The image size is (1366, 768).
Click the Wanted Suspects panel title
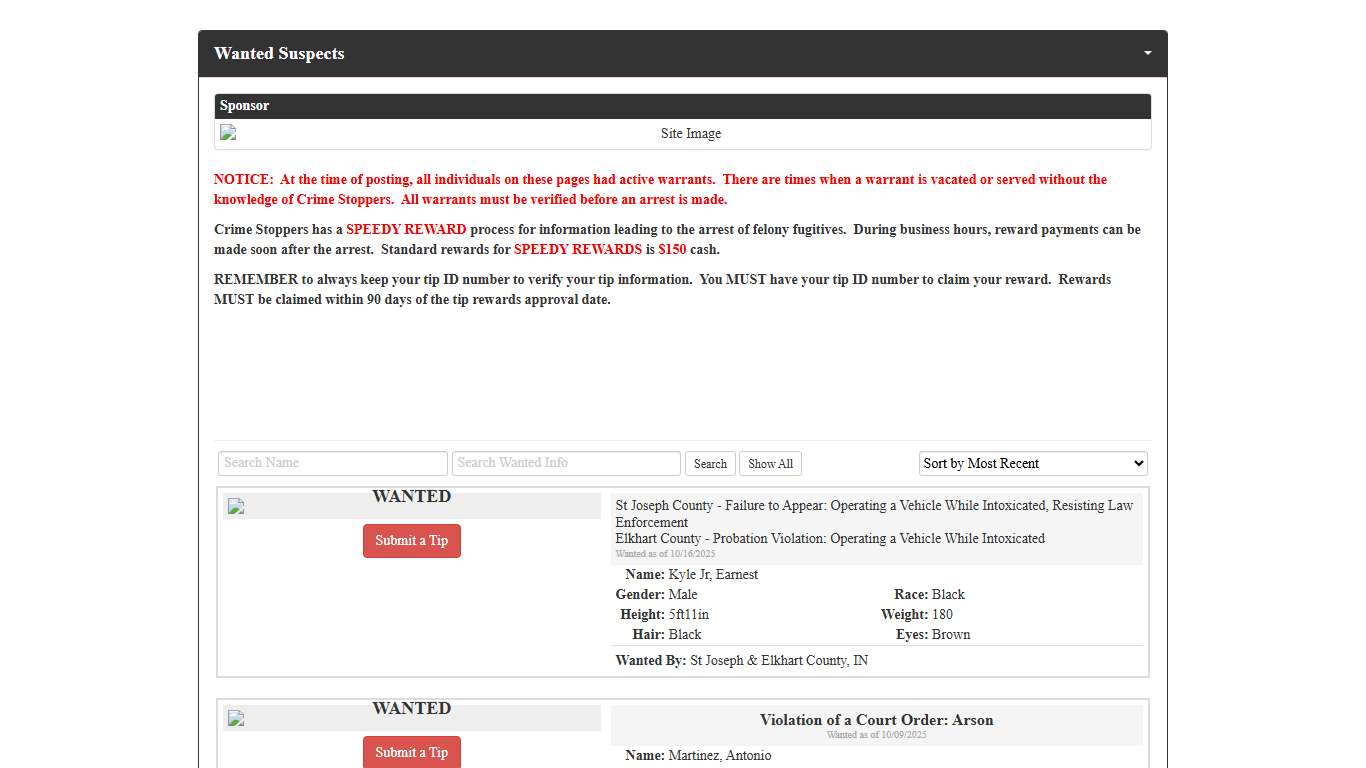279,54
